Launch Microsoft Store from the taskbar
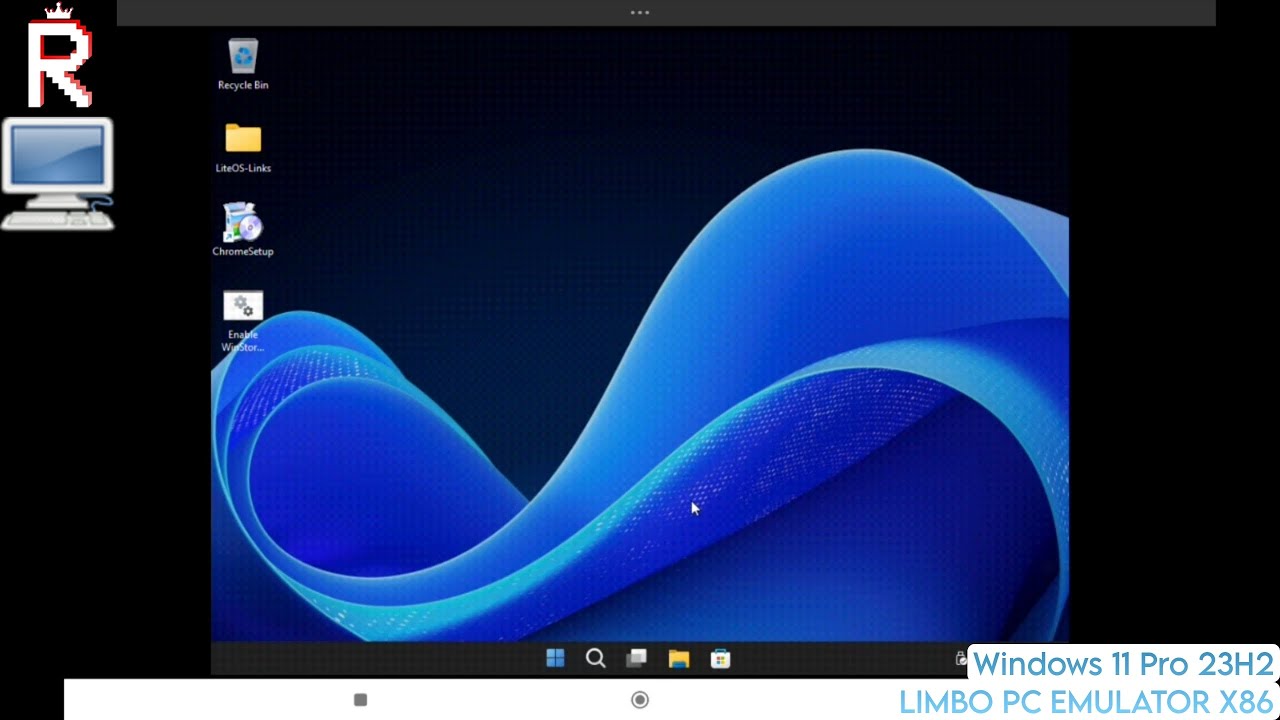Screen dimensions: 1280x720 tap(720, 658)
